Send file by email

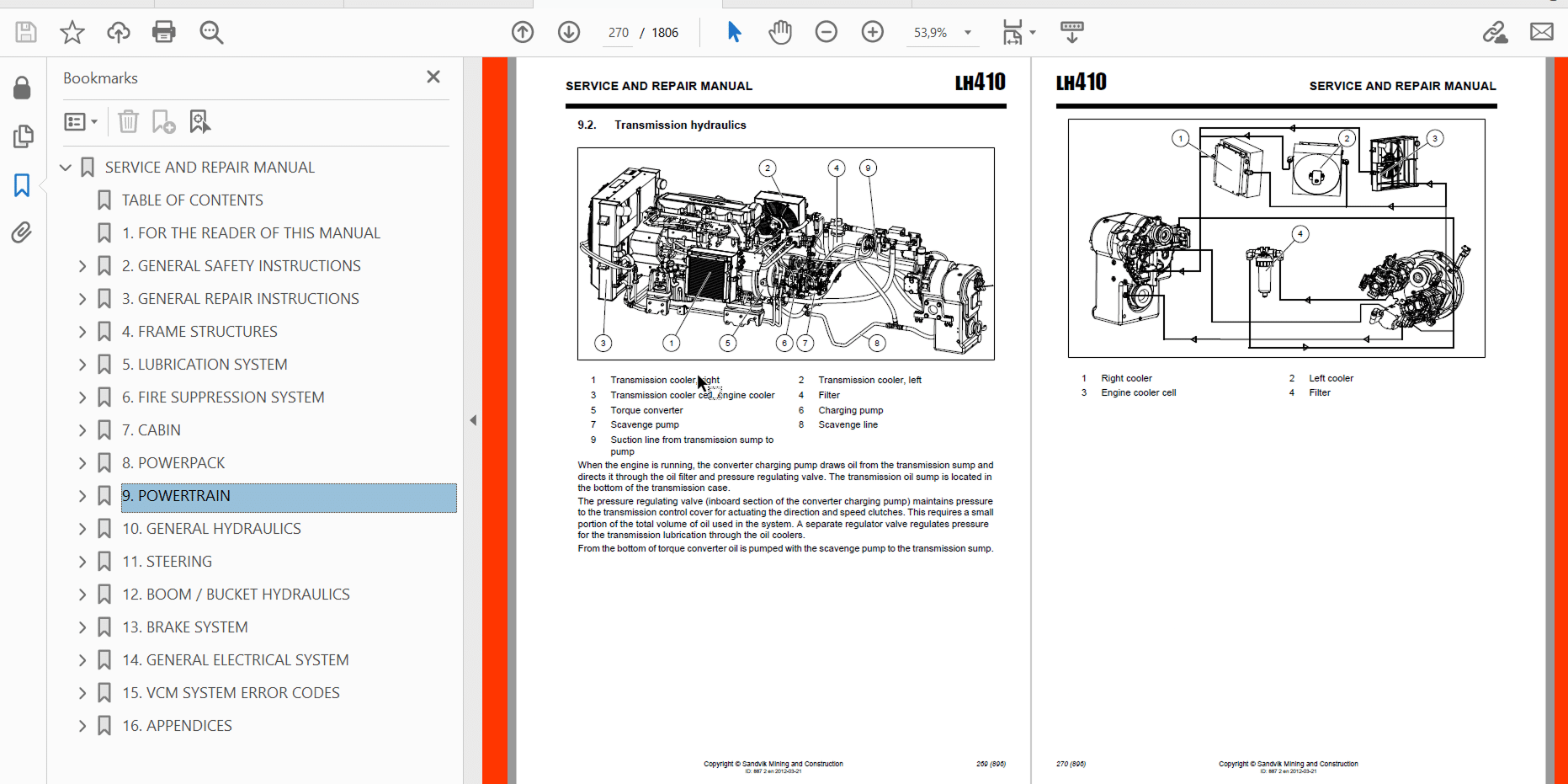[1542, 33]
